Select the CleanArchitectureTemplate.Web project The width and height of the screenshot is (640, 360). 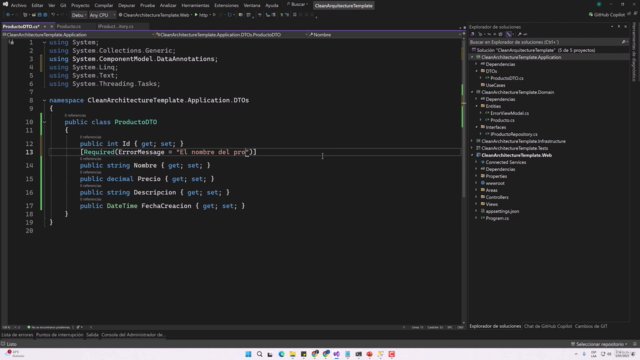click(x=516, y=156)
